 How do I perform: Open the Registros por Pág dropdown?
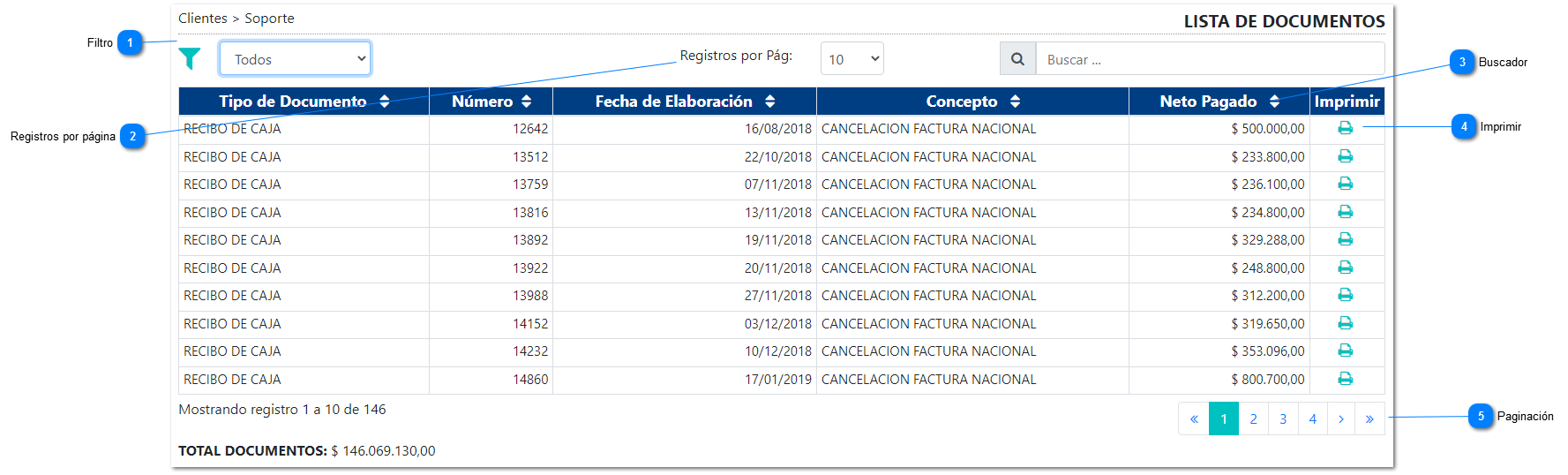pyautogui.click(x=852, y=59)
